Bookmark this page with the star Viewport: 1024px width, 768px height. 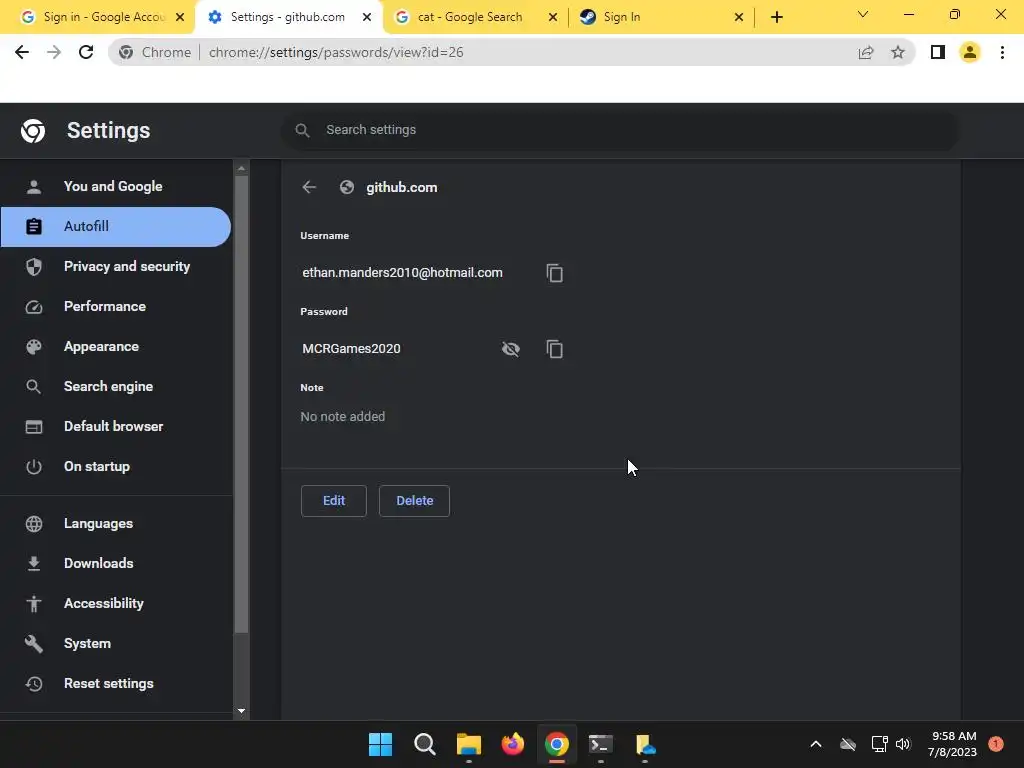(898, 52)
